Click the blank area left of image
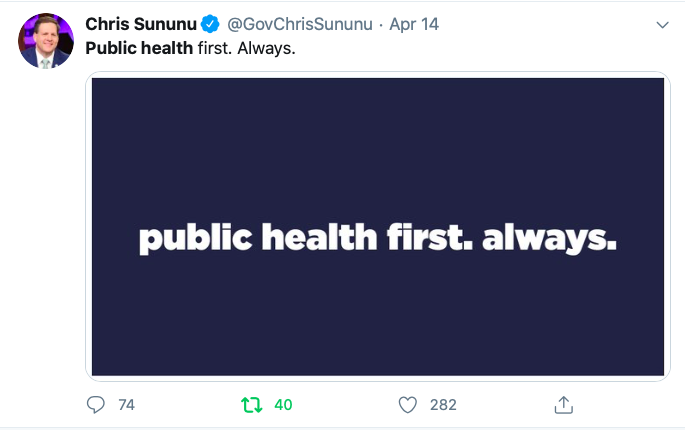 coord(44,227)
